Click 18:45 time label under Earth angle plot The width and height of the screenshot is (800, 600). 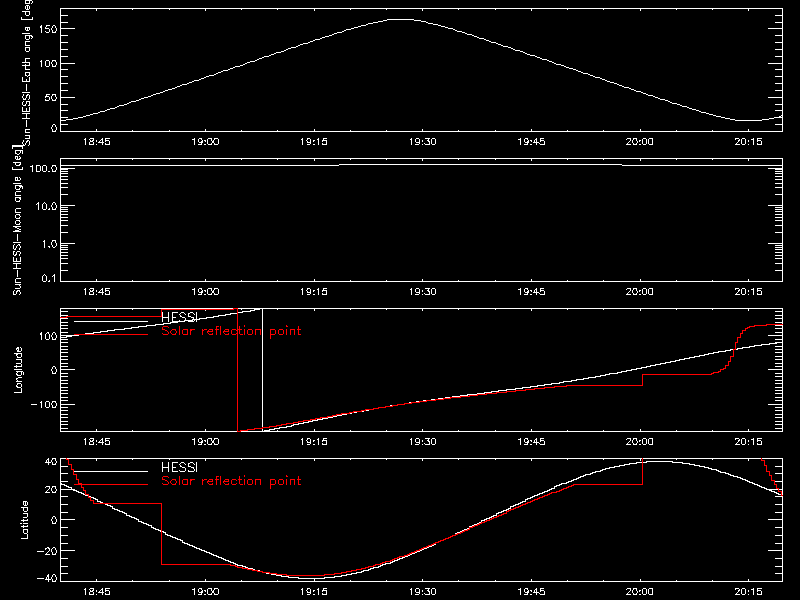pos(96,142)
